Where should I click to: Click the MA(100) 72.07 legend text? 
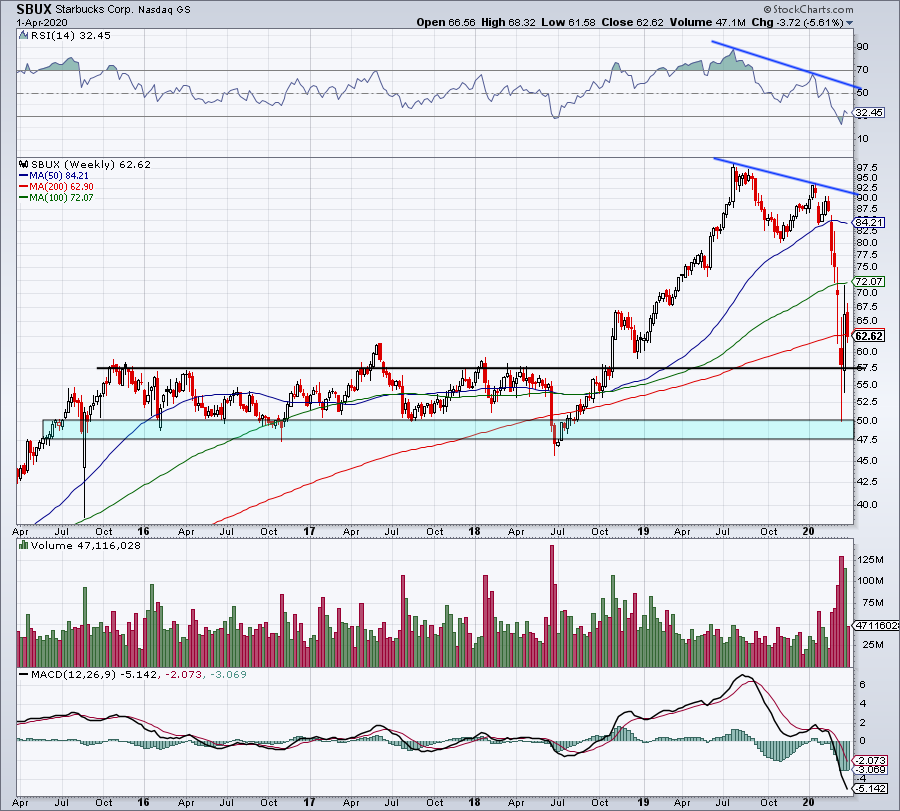[61, 197]
